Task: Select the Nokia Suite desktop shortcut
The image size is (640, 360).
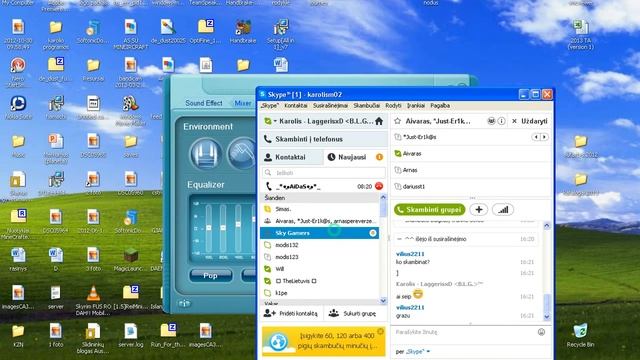Action: pyautogui.click(x=18, y=107)
